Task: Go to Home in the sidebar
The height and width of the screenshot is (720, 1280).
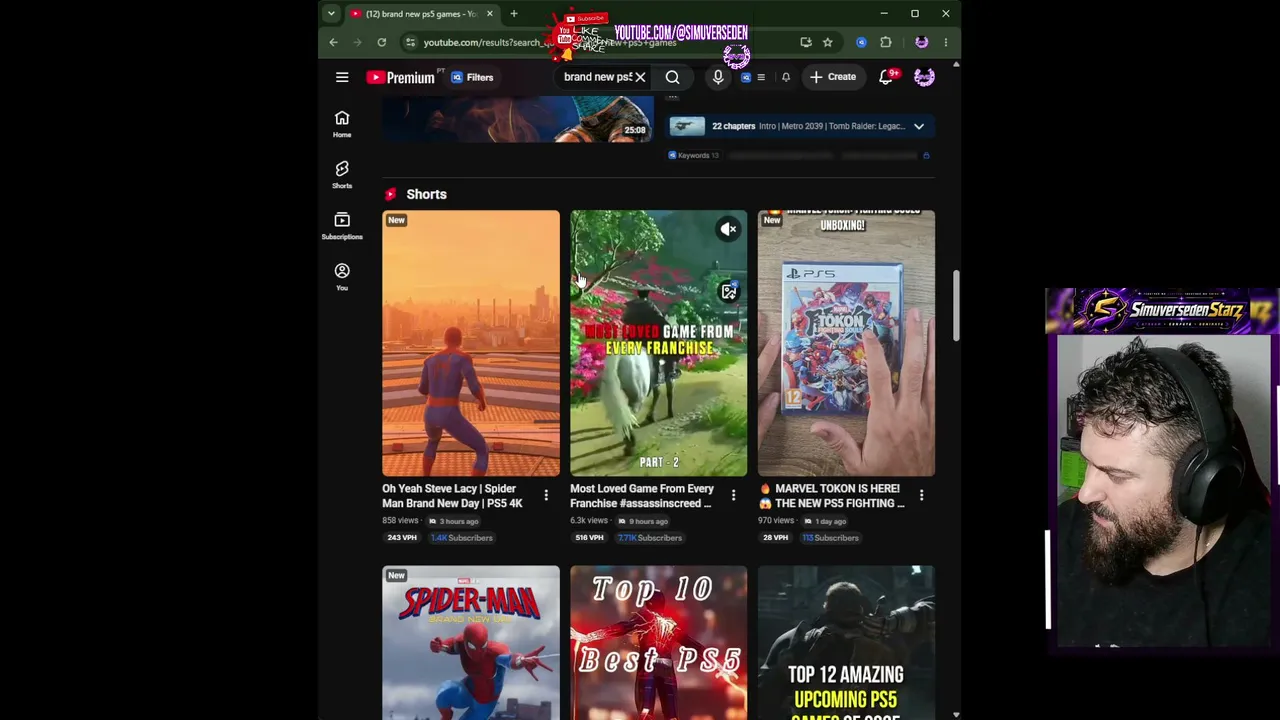Action: tap(342, 123)
